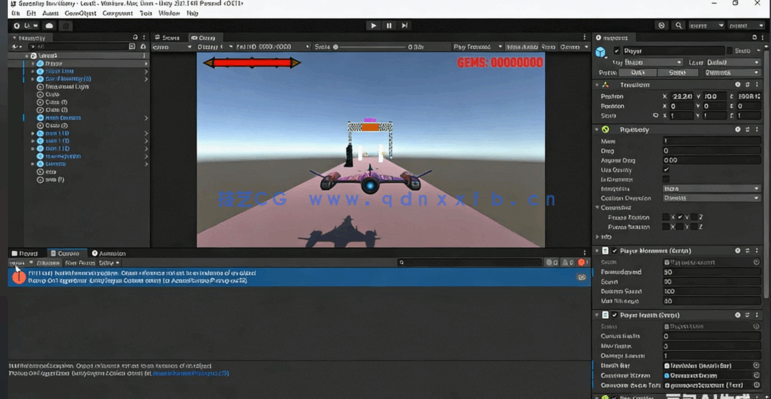Open the cloud services icon
The height and width of the screenshot is (399, 771).
49,26
